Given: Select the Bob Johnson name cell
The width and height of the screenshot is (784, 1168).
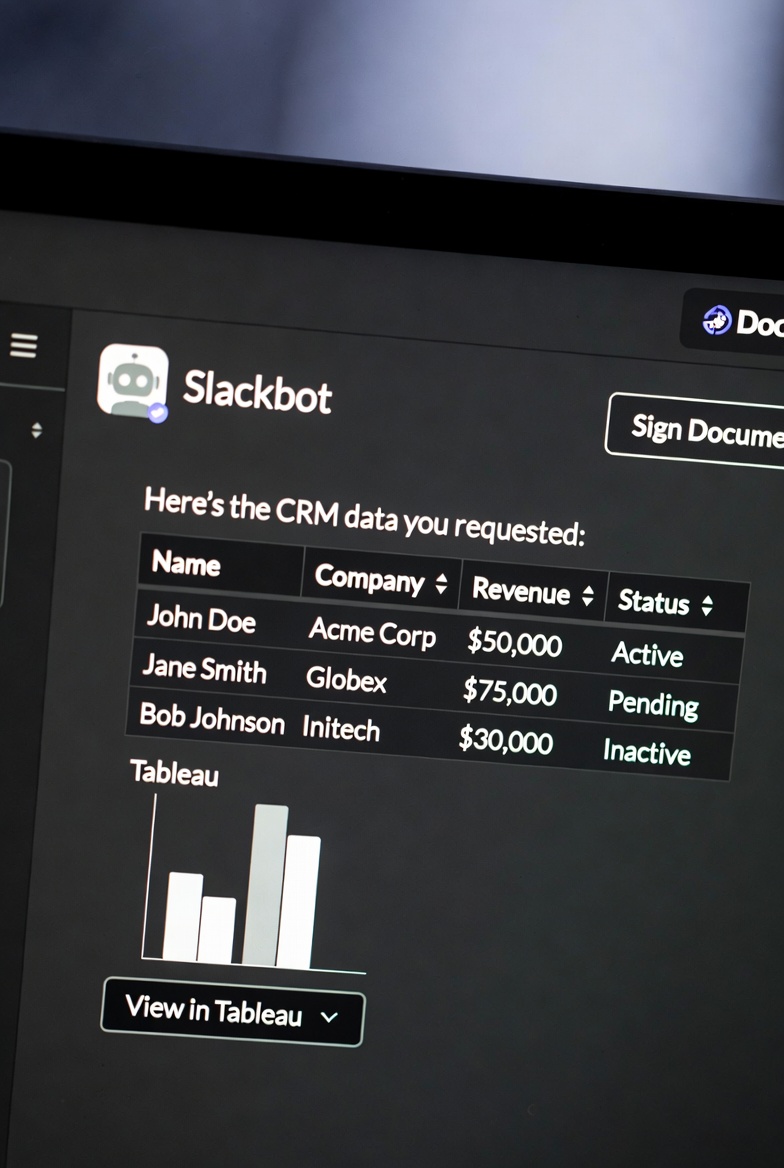Looking at the screenshot, I should 212,719.
